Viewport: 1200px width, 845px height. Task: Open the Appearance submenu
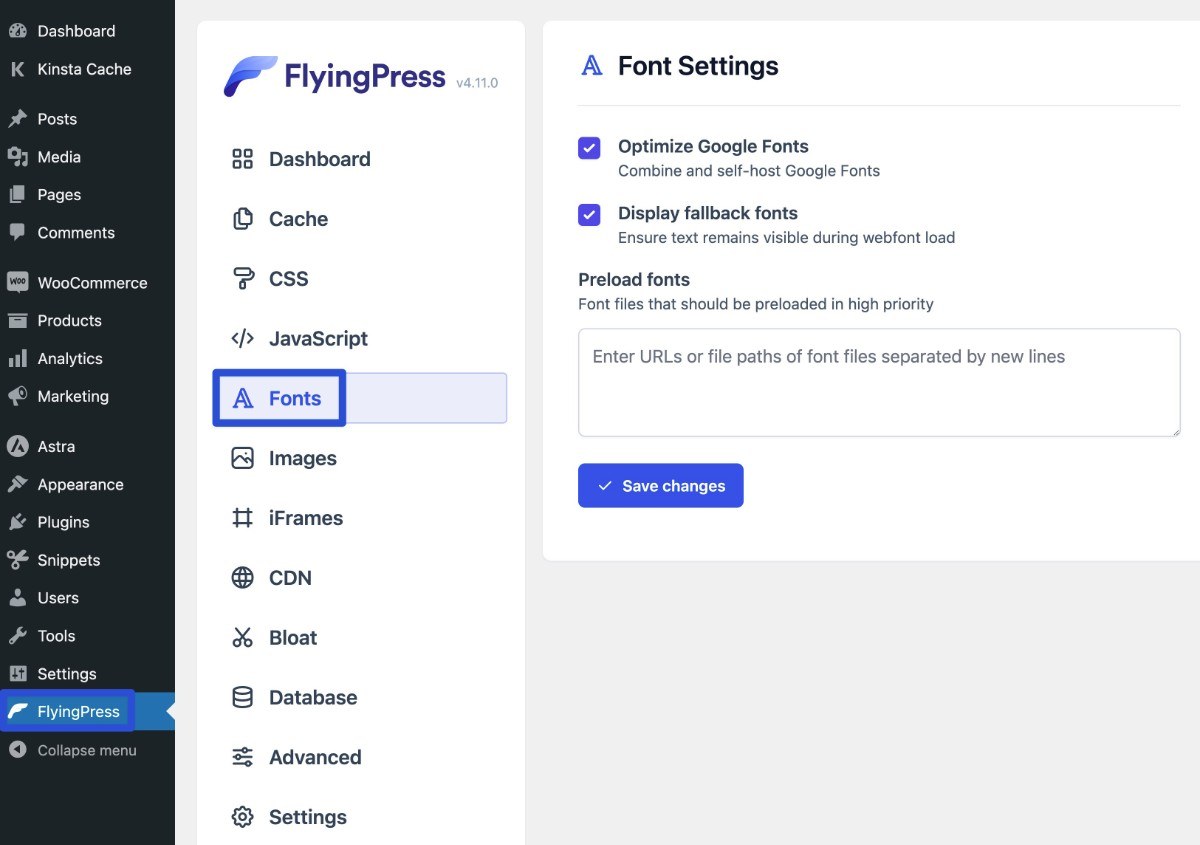click(x=78, y=484)
